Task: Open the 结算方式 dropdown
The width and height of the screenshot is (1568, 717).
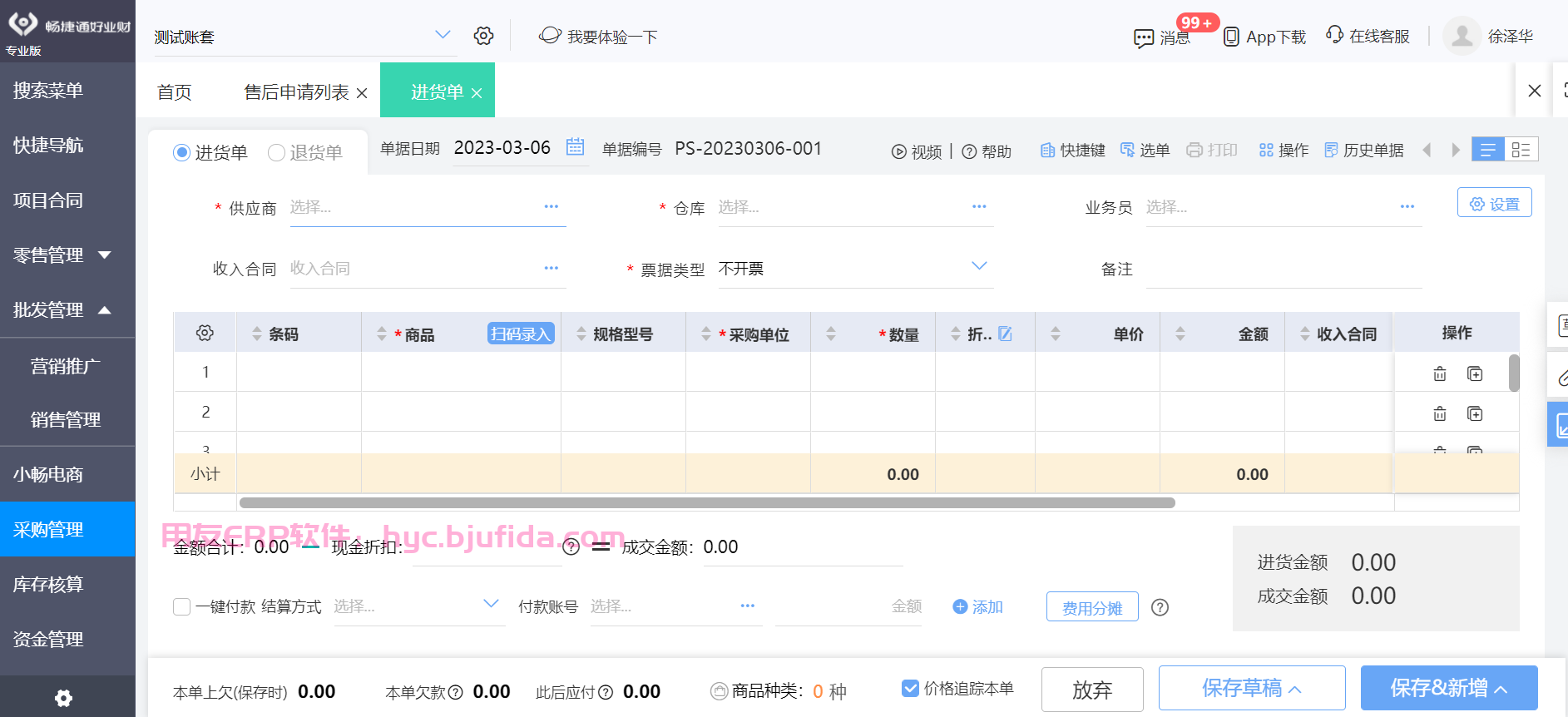Action: pyautogui.click(x=492, y=604)
